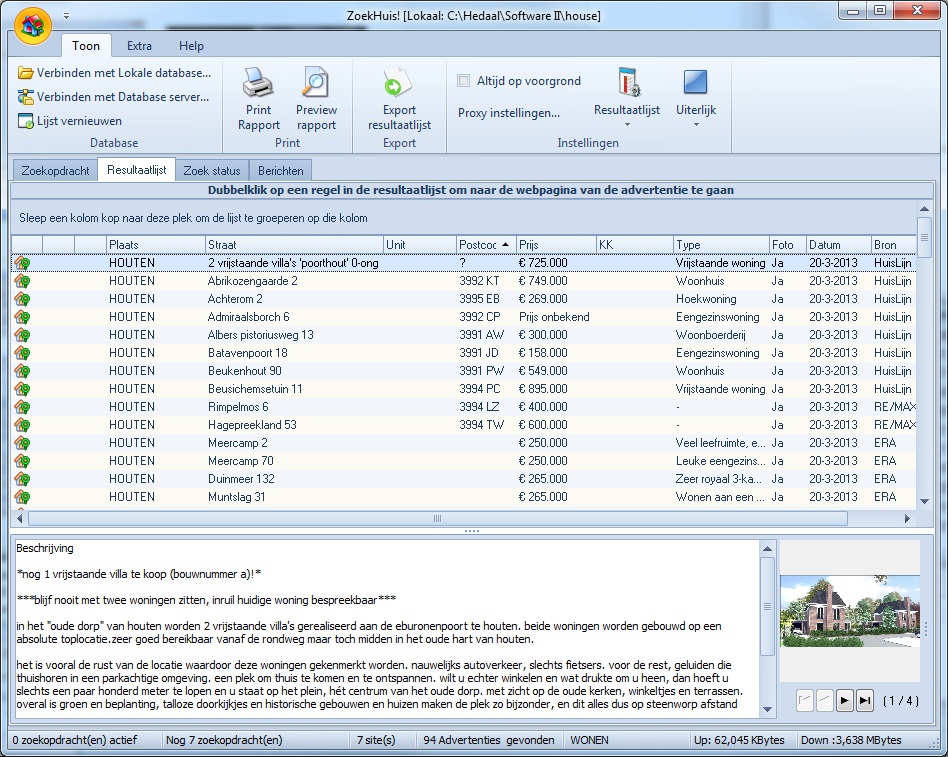Viewport: 948px width, 757px height.
Task: Go to the last photo in viewer
Action: (x=865, y=700)
